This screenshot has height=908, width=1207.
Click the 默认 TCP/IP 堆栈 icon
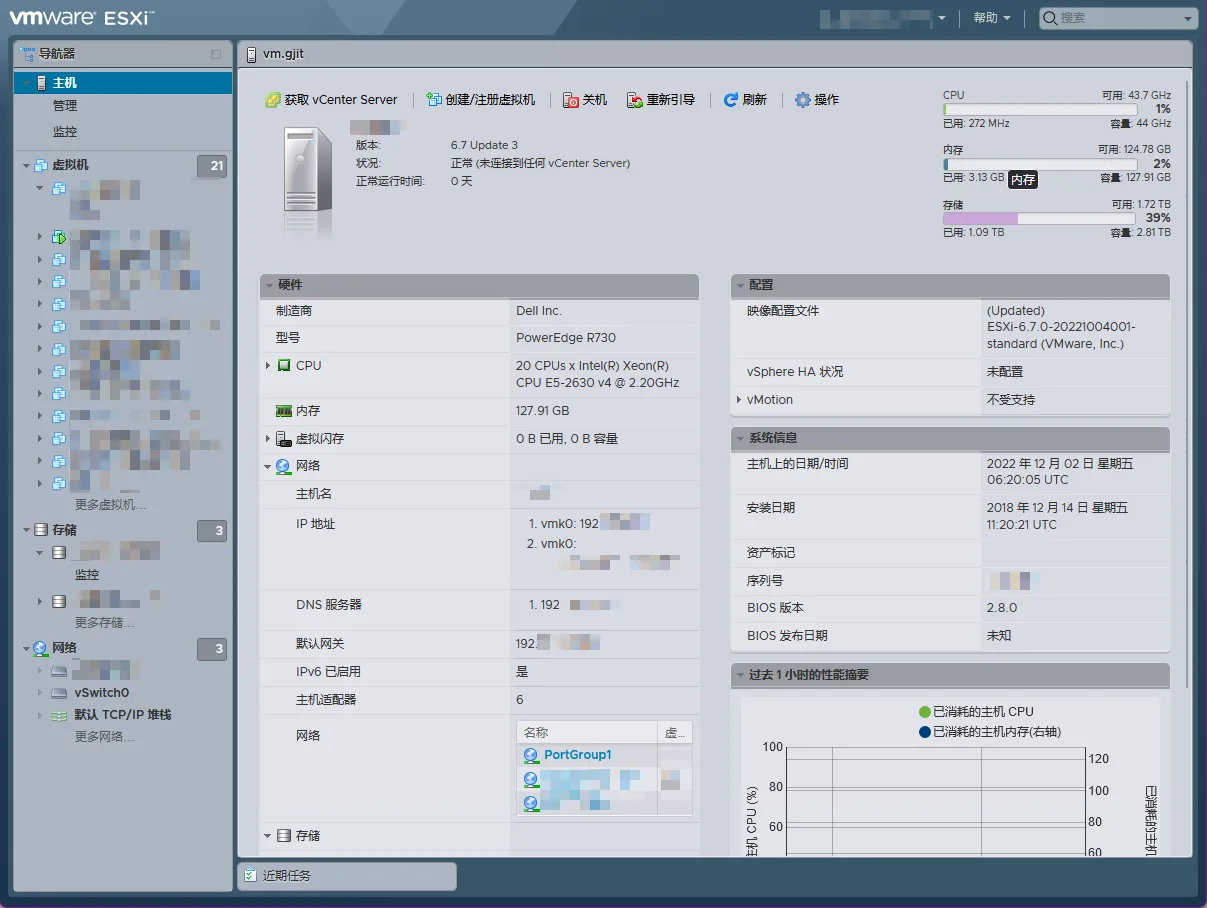pos(59,715)
